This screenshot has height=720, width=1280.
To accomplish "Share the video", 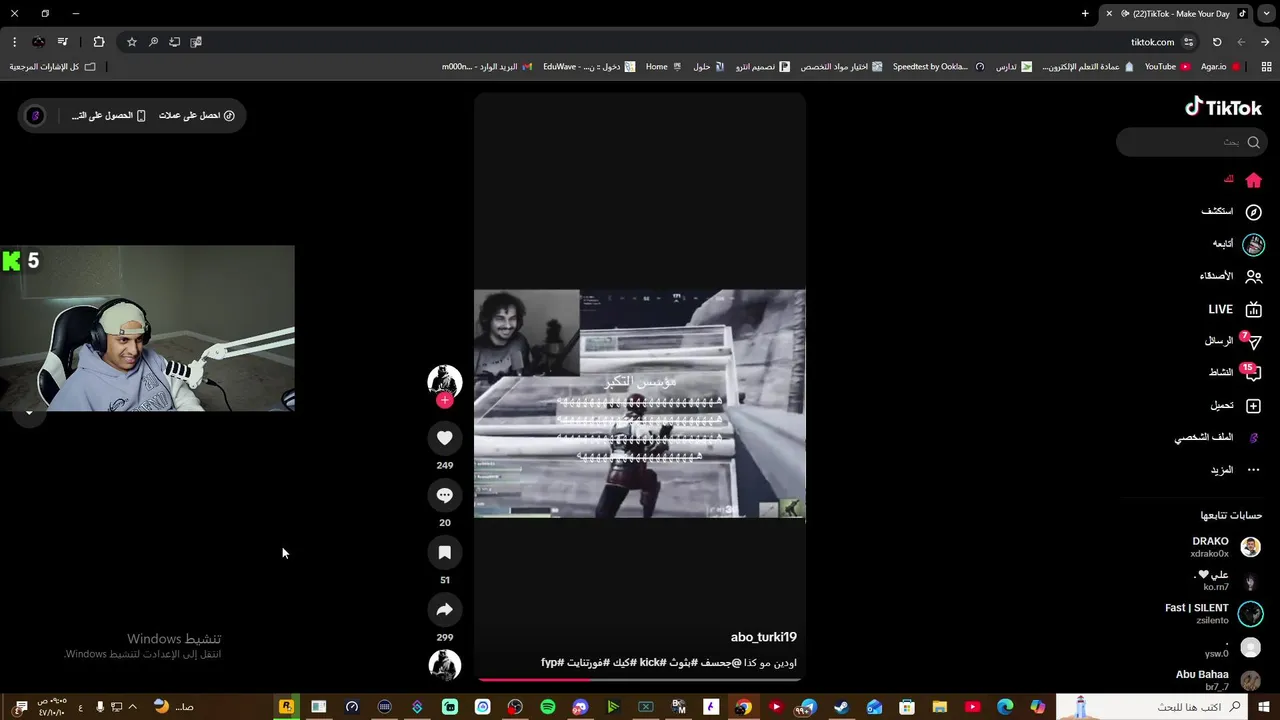I will 445,610.
